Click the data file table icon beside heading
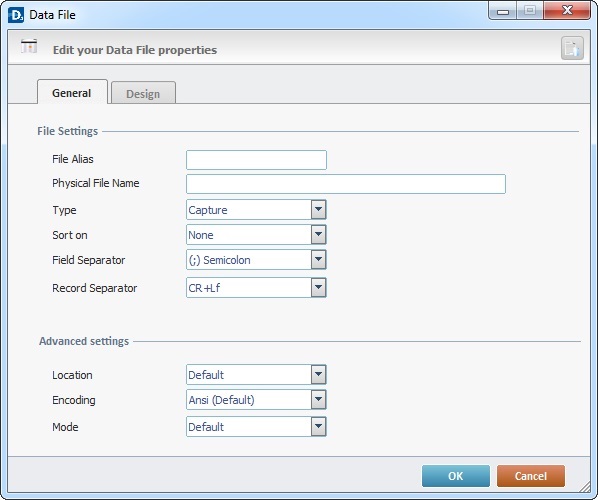598x500 pixels. [29, 47]
